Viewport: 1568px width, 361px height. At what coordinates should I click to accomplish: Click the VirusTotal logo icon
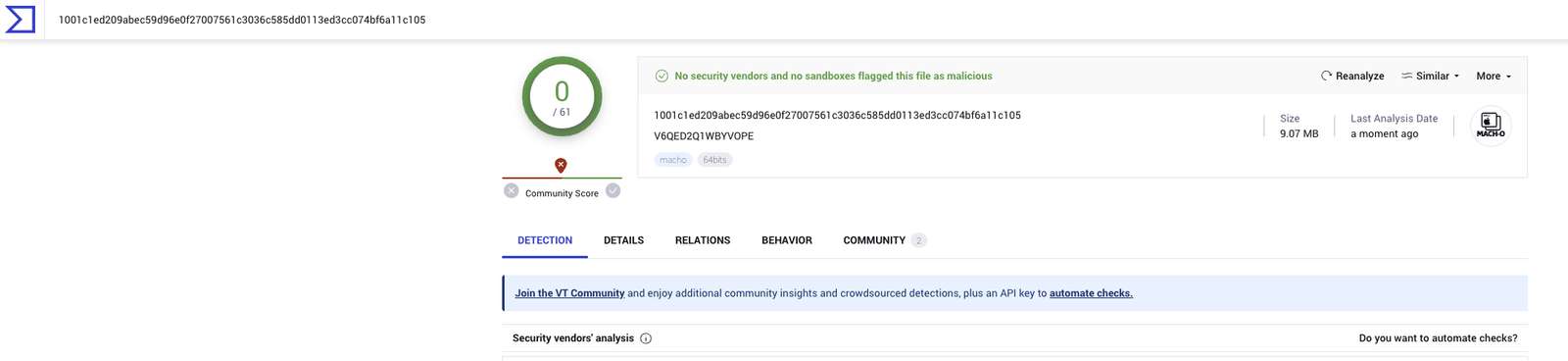[21, 20]
